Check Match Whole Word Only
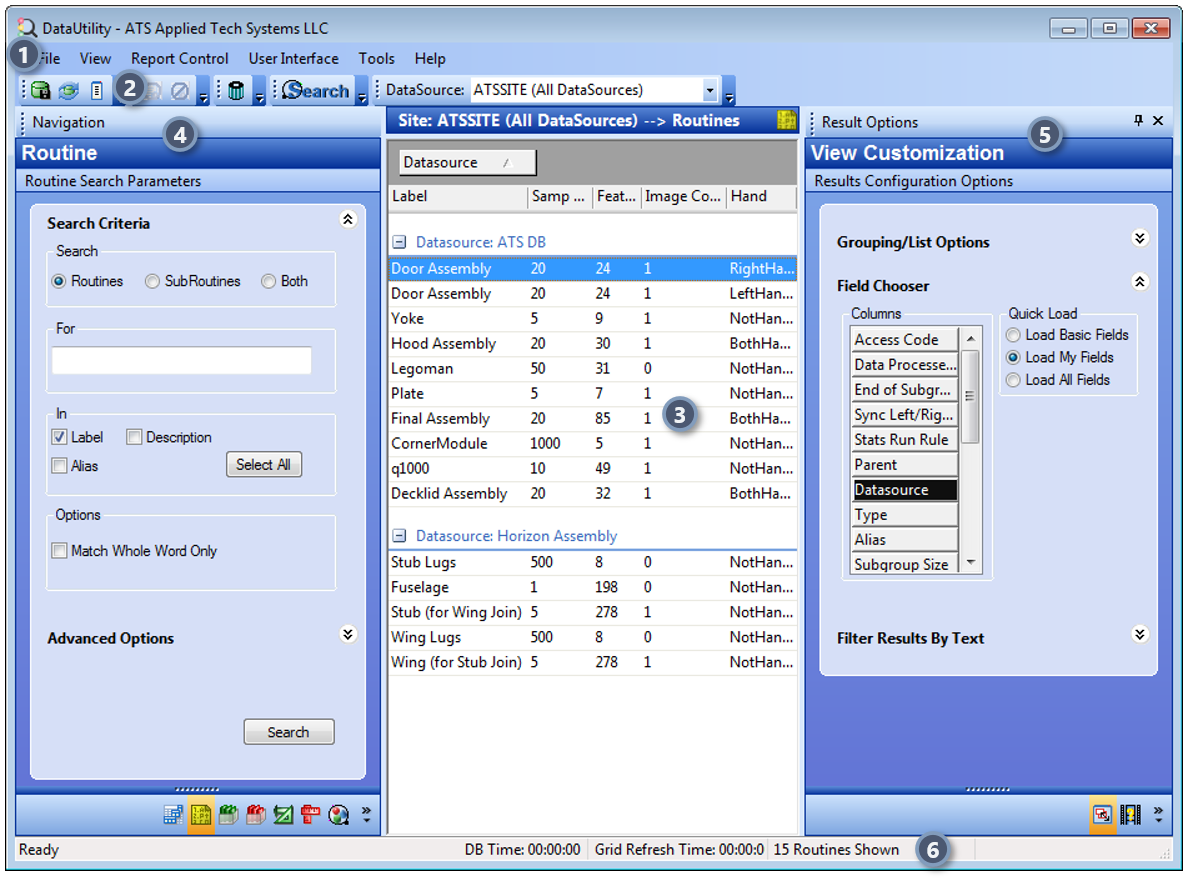The image size is (1189, 878). [60, 551]
